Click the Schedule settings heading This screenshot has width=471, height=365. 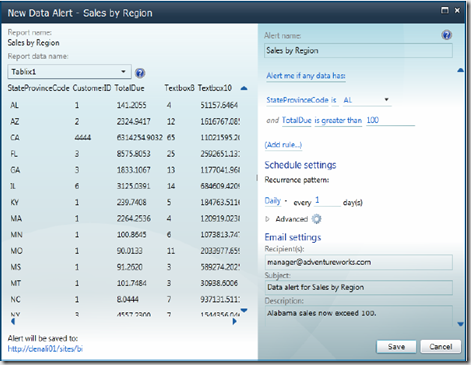coord(300,165)
